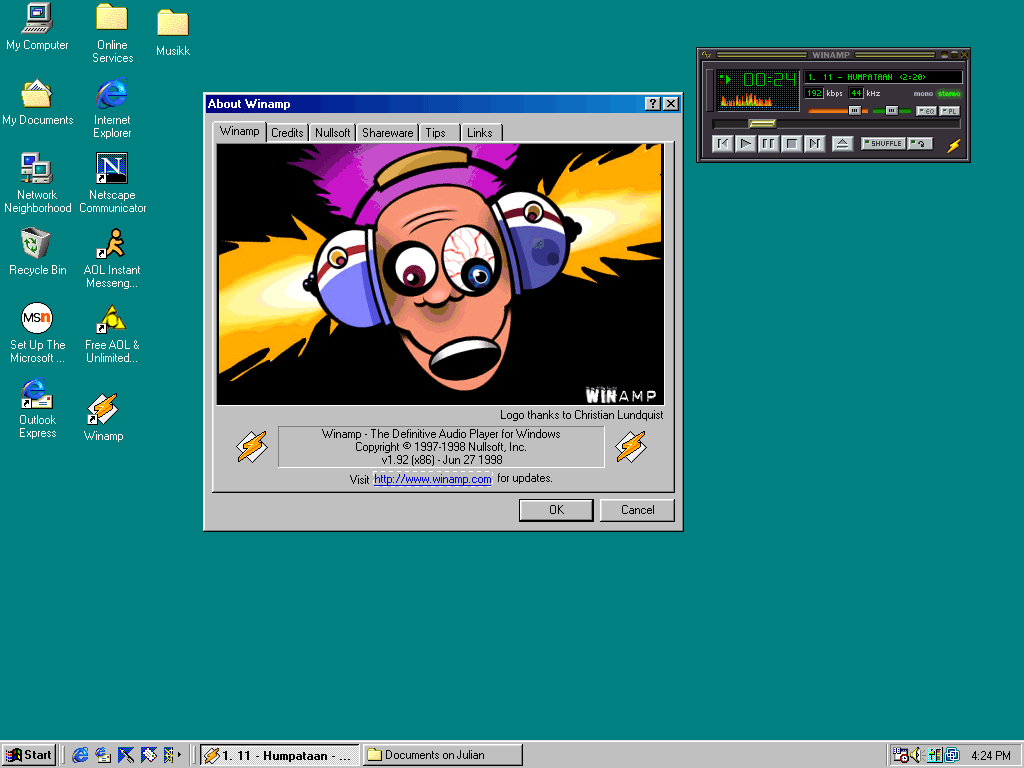The width and height of the screenshot is (1024, 768).
Task: Click Show Desktop icon in Quick Launch
Action: 126,755
